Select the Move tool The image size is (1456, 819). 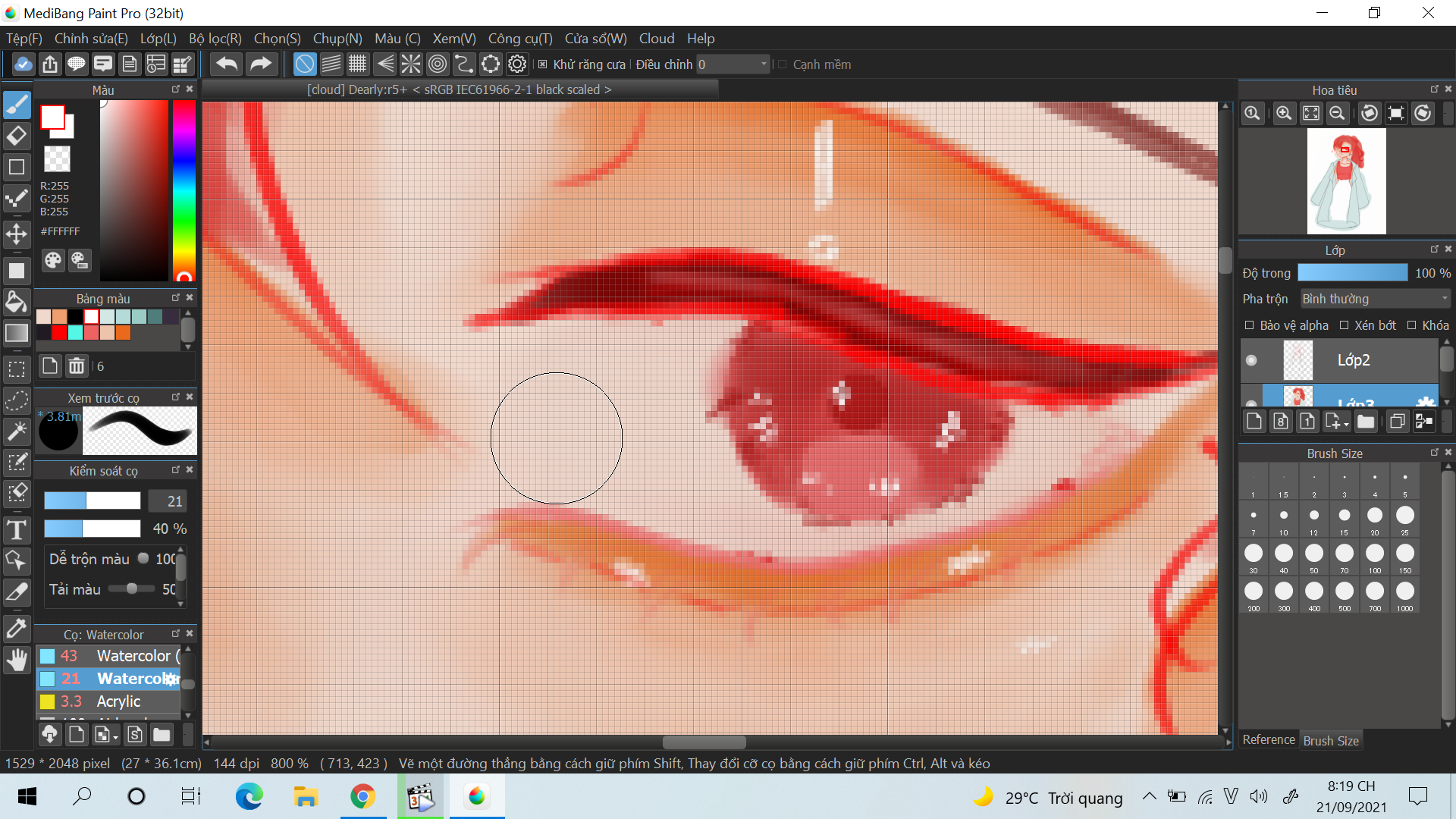pos(17,234)
